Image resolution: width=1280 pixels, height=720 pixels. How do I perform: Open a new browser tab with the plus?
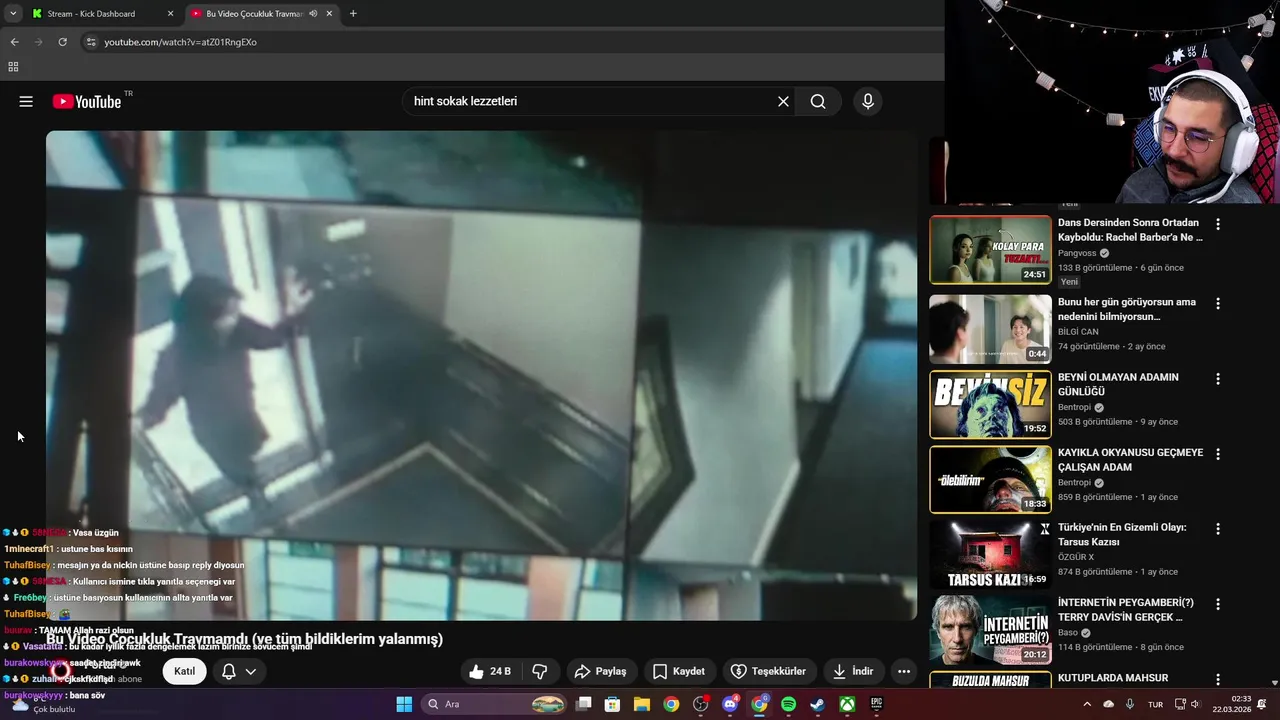point(353,14)
